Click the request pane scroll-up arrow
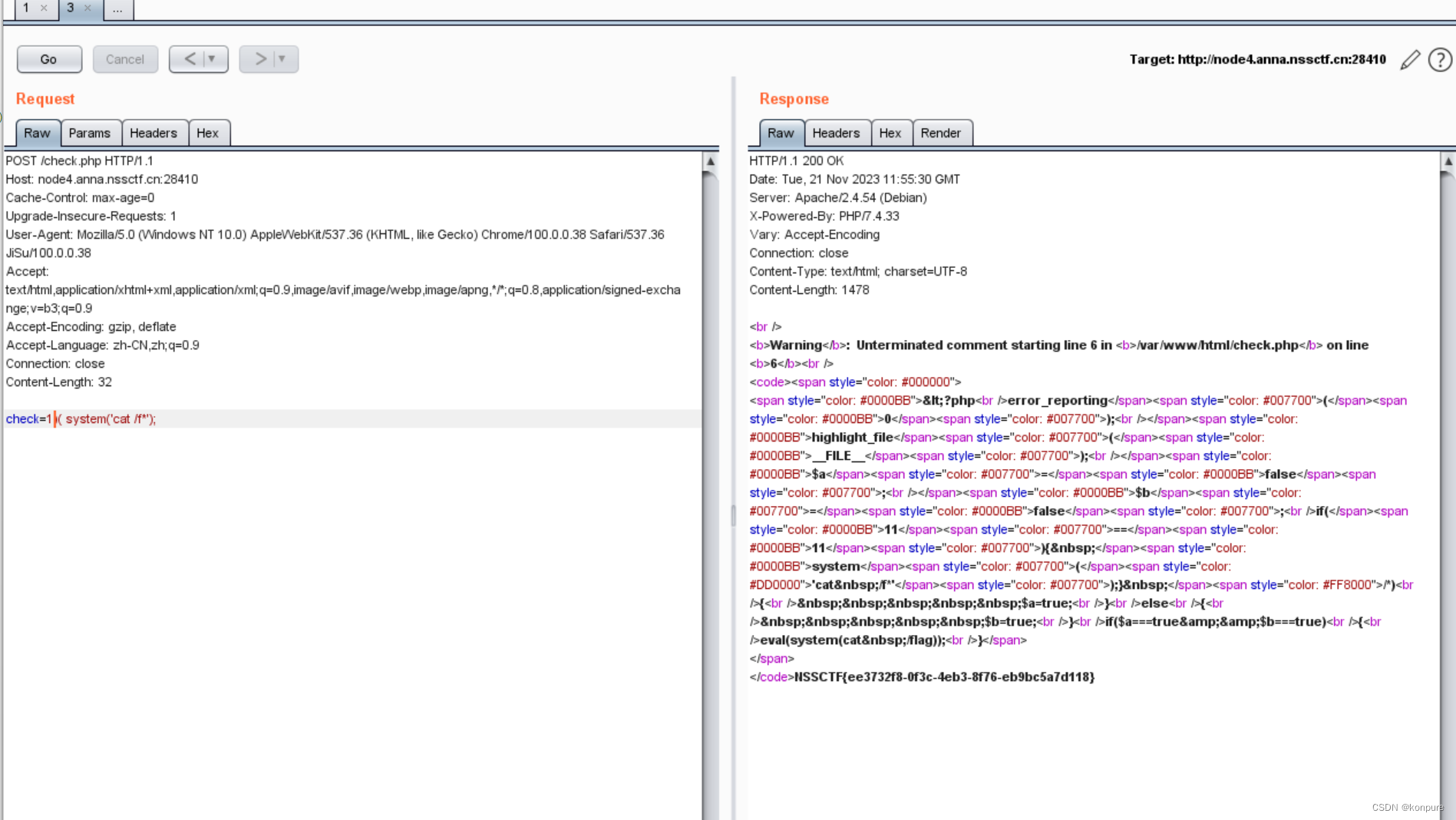This screenshot has height=820, width=1456. tap(711, 161)
